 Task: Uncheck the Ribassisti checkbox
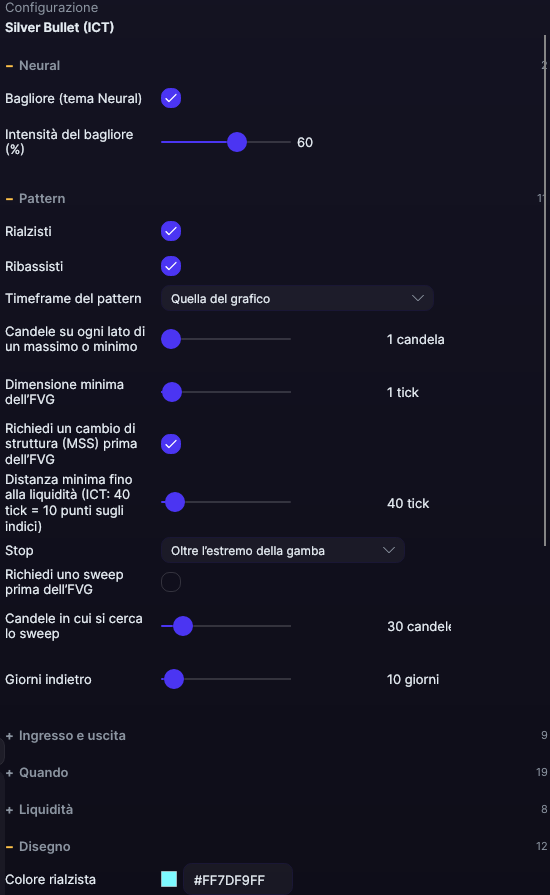[x=171, y=266]
